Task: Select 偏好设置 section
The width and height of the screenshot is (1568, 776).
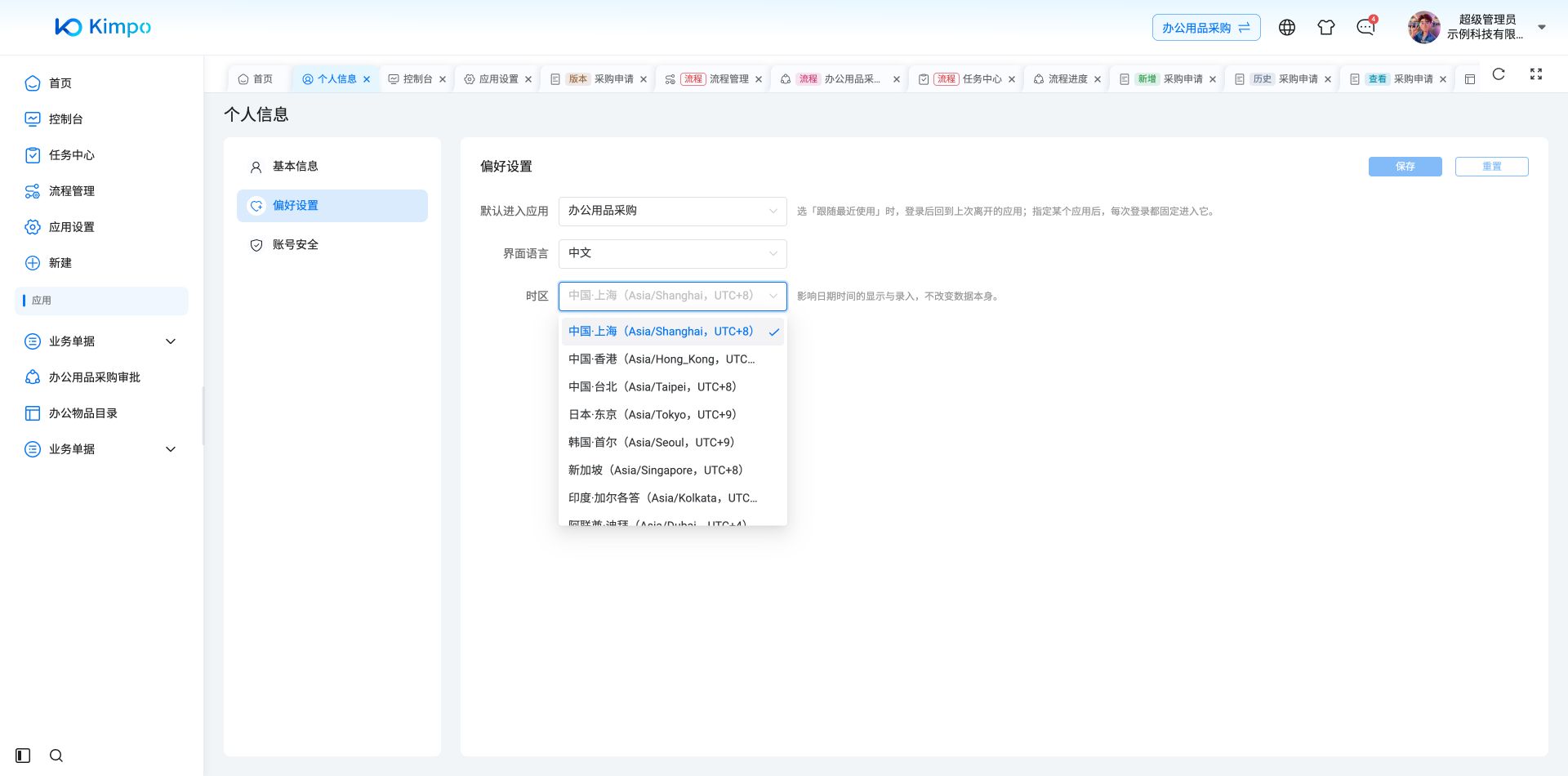Action: point(332,206)
